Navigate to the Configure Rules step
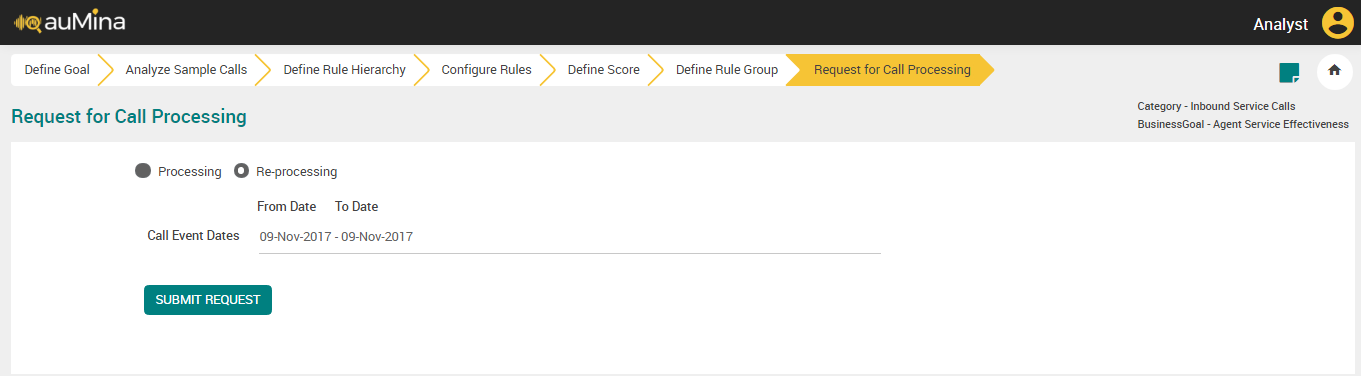The width and height of the screenshot is (1361, 376). pos(486,70)
